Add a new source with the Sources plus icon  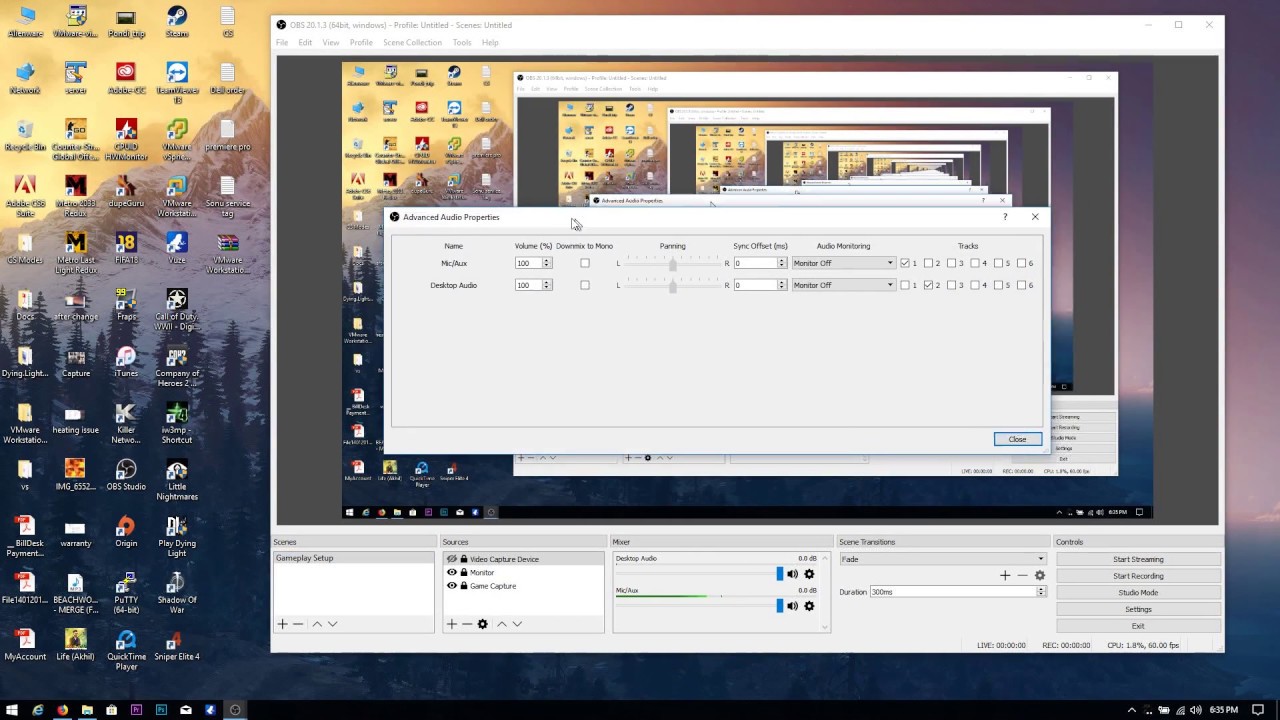[451, 624]
